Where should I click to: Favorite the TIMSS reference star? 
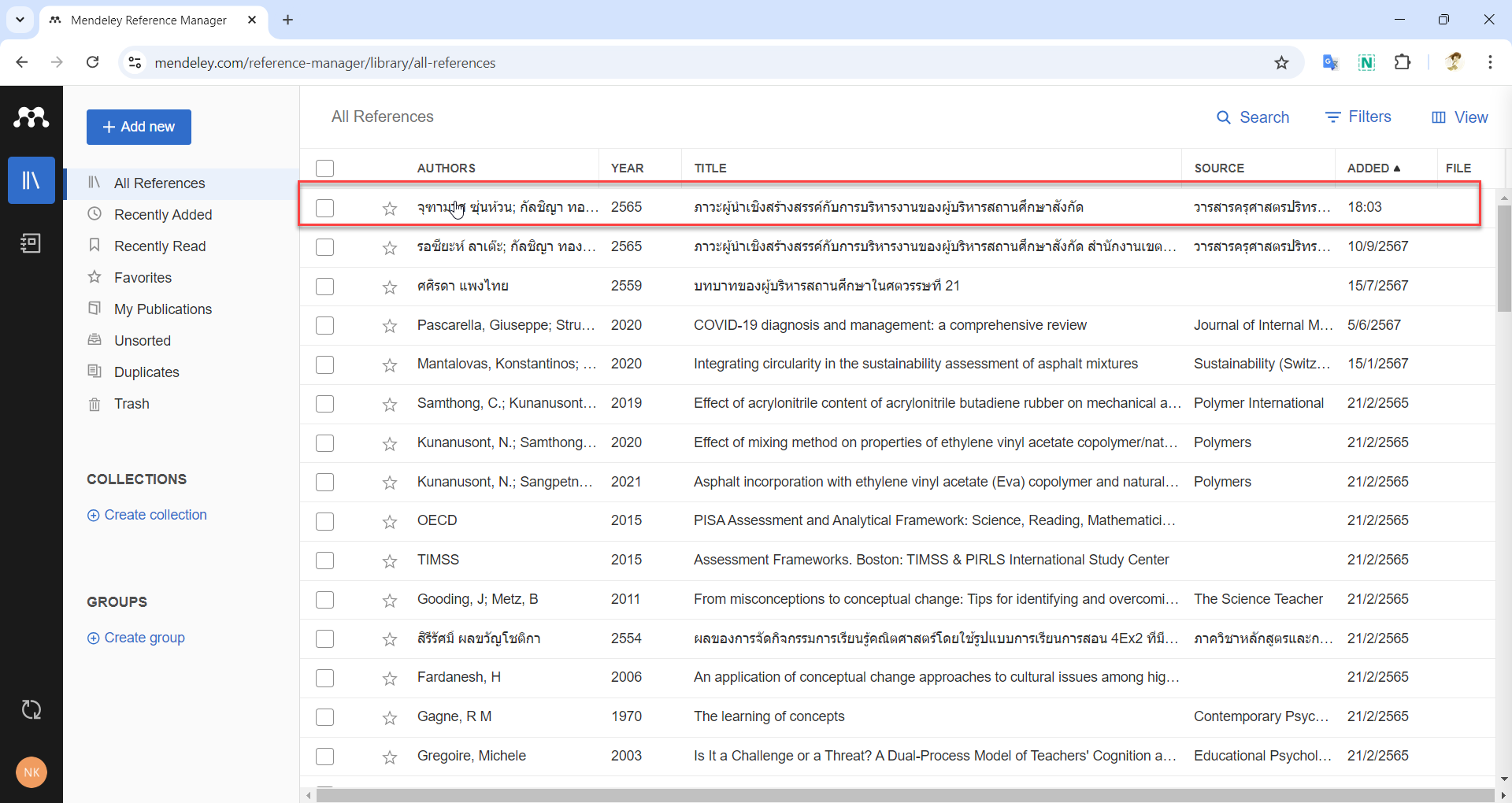[390, 561]
